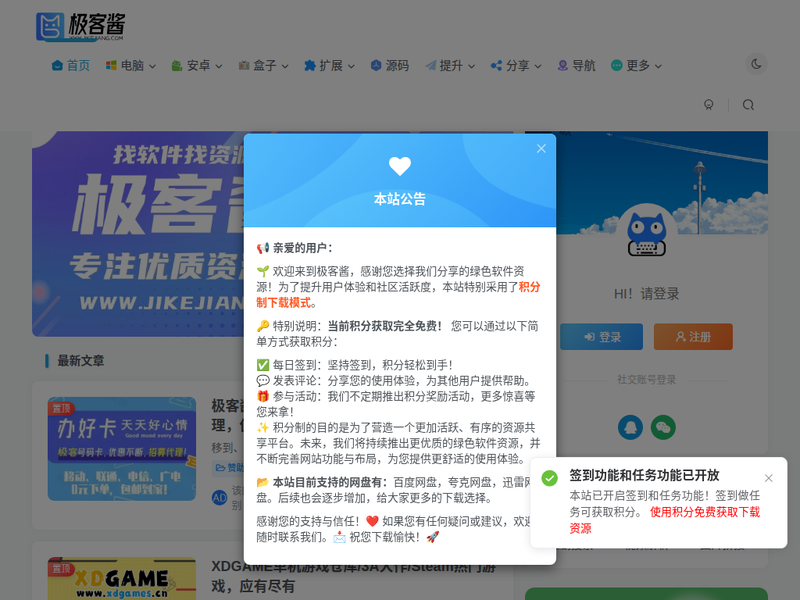Click the 签到功能和任务功能已开放 heading

point(644,475)
